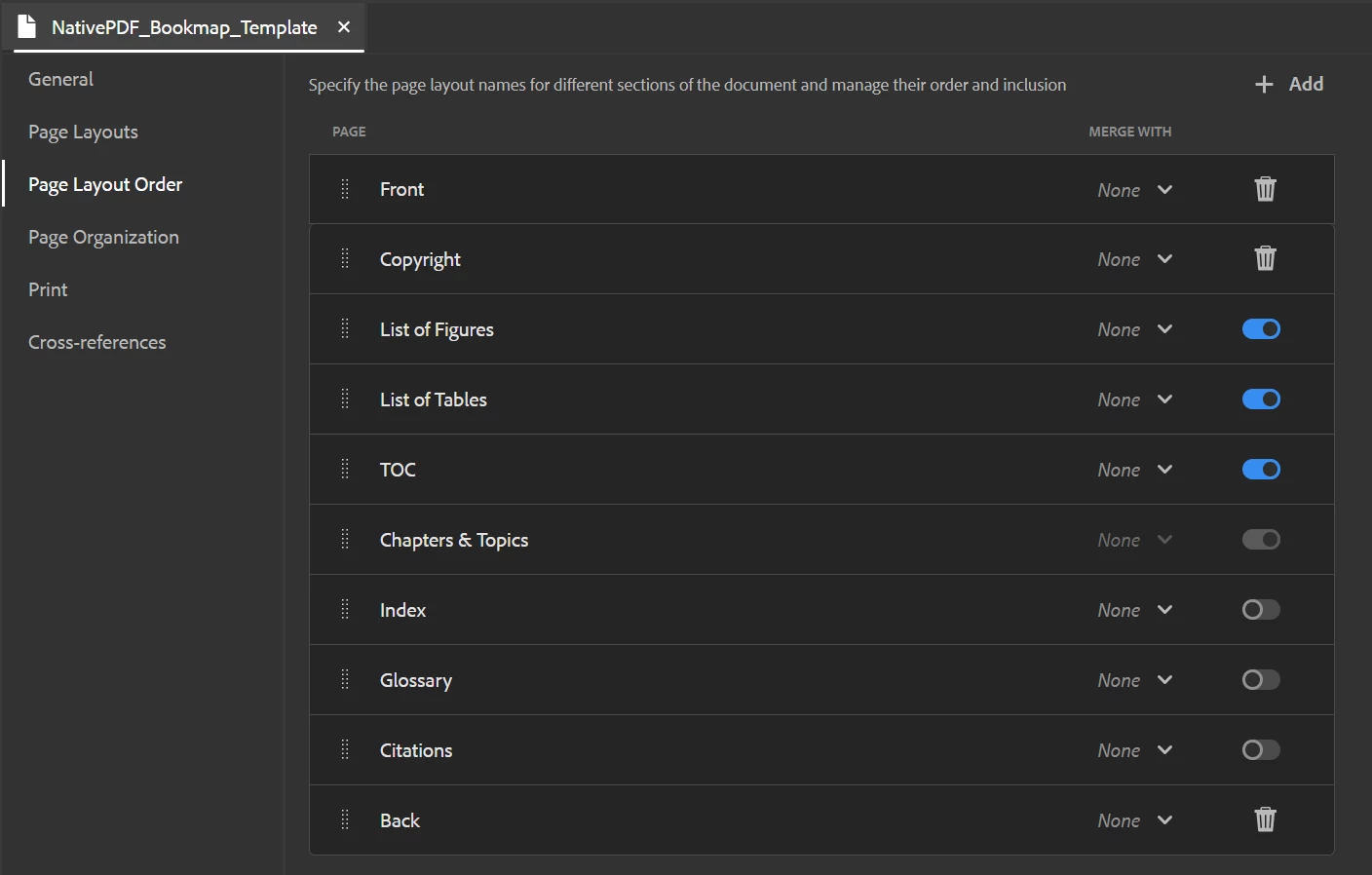Delete the Front page layout row
The image size is (1372, 875).
coord(1265,189)
